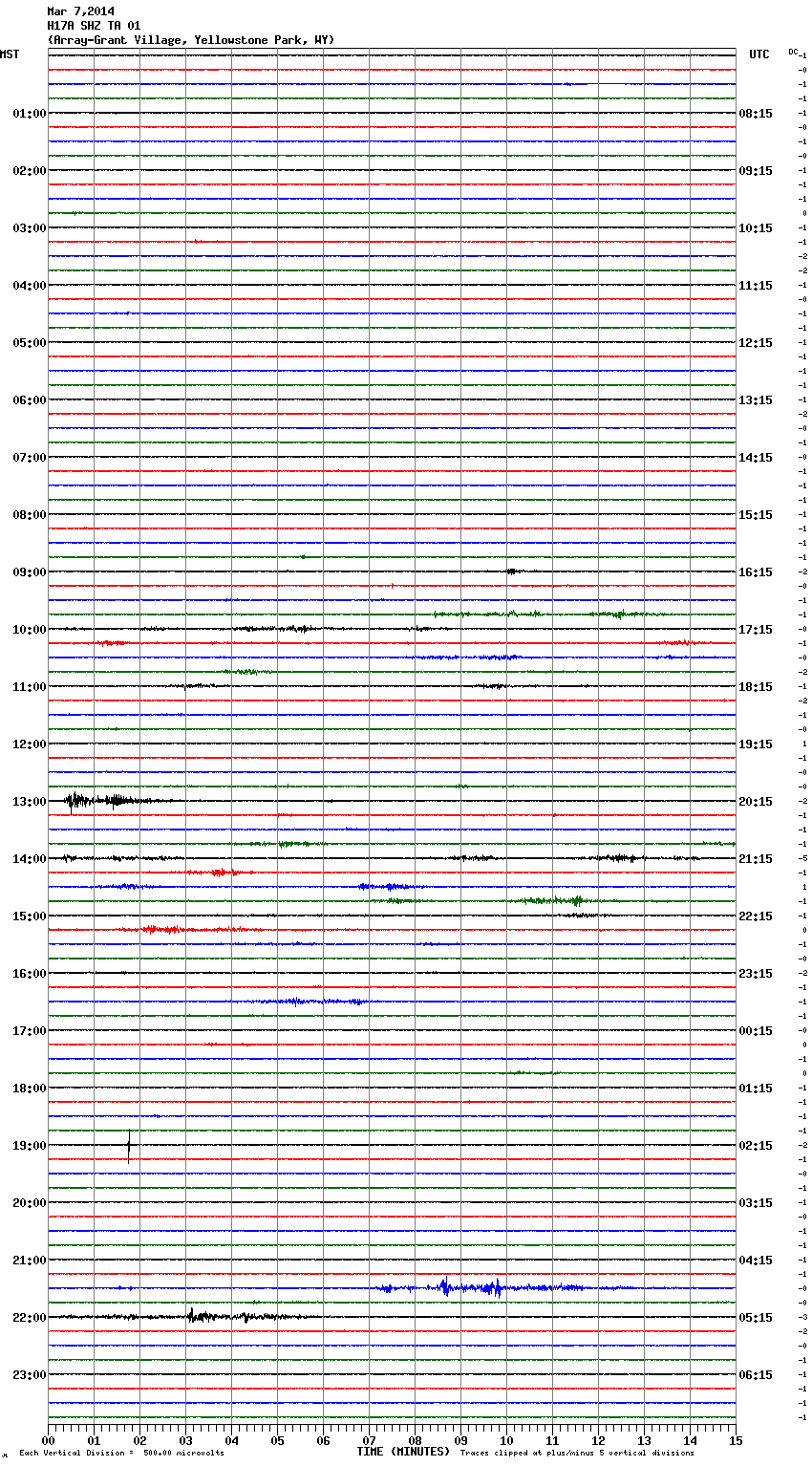Select the 'Mar 7,2014' date heading
Viewport: 812px width, 1466px height.
click(80, 11)
